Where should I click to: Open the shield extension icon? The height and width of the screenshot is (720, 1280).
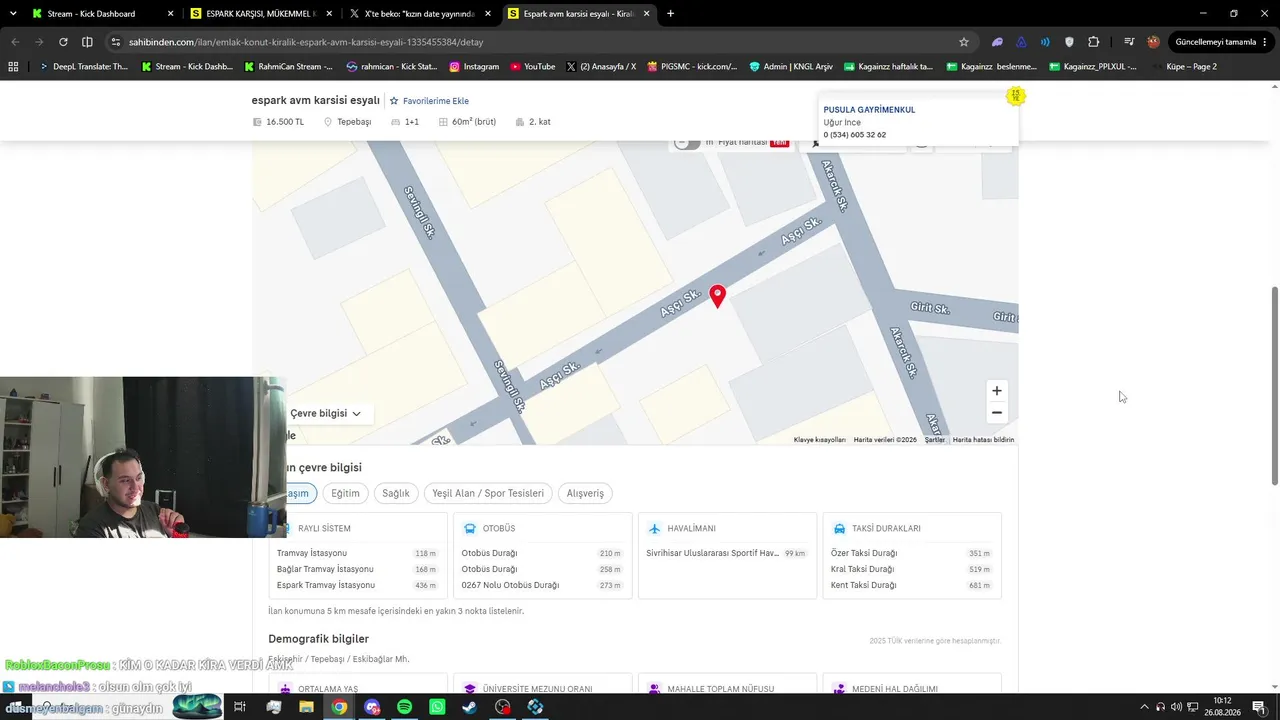[x=1069, y=42]
